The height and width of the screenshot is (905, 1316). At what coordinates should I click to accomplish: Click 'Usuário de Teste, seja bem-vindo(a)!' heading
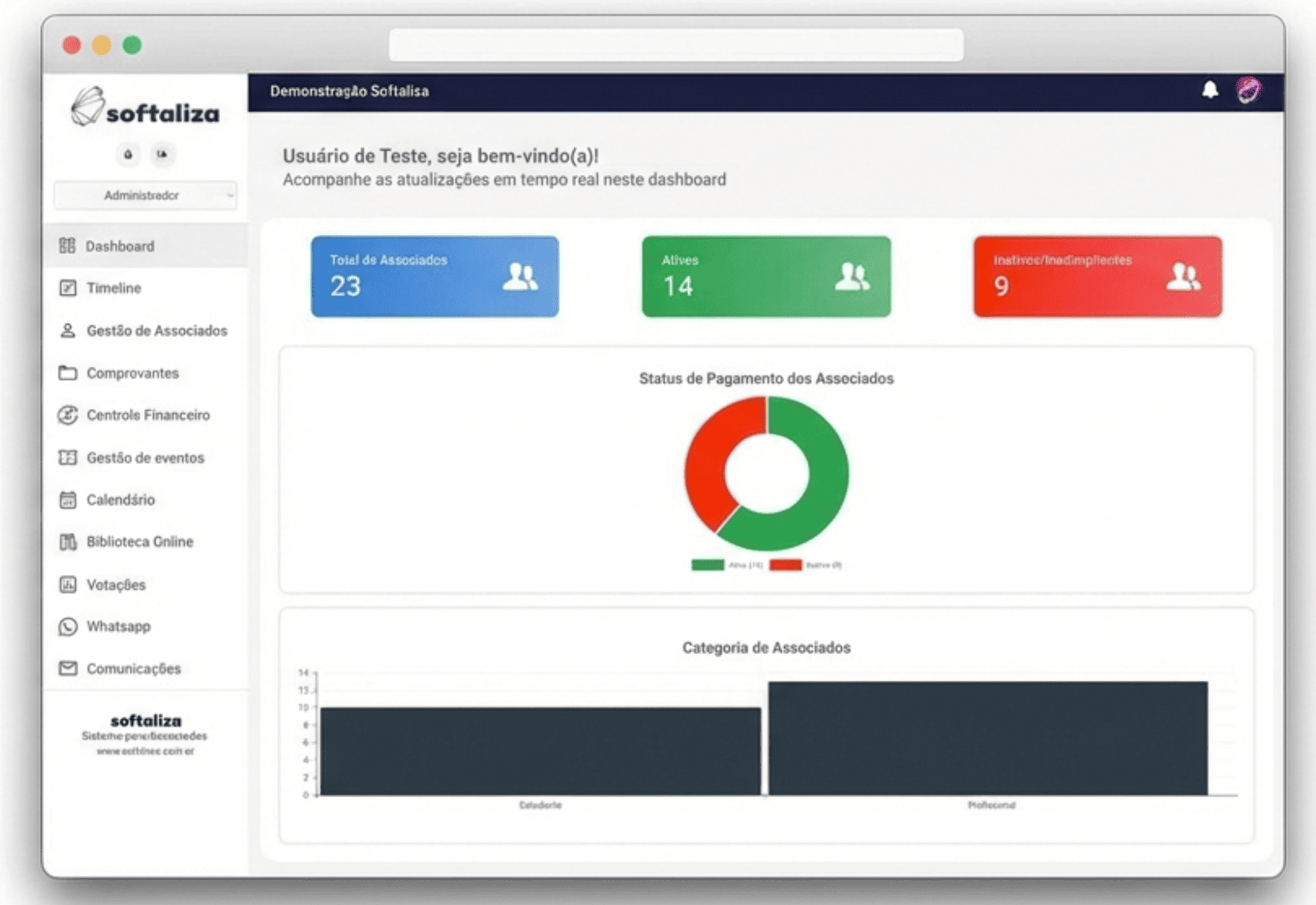[441, 156]
